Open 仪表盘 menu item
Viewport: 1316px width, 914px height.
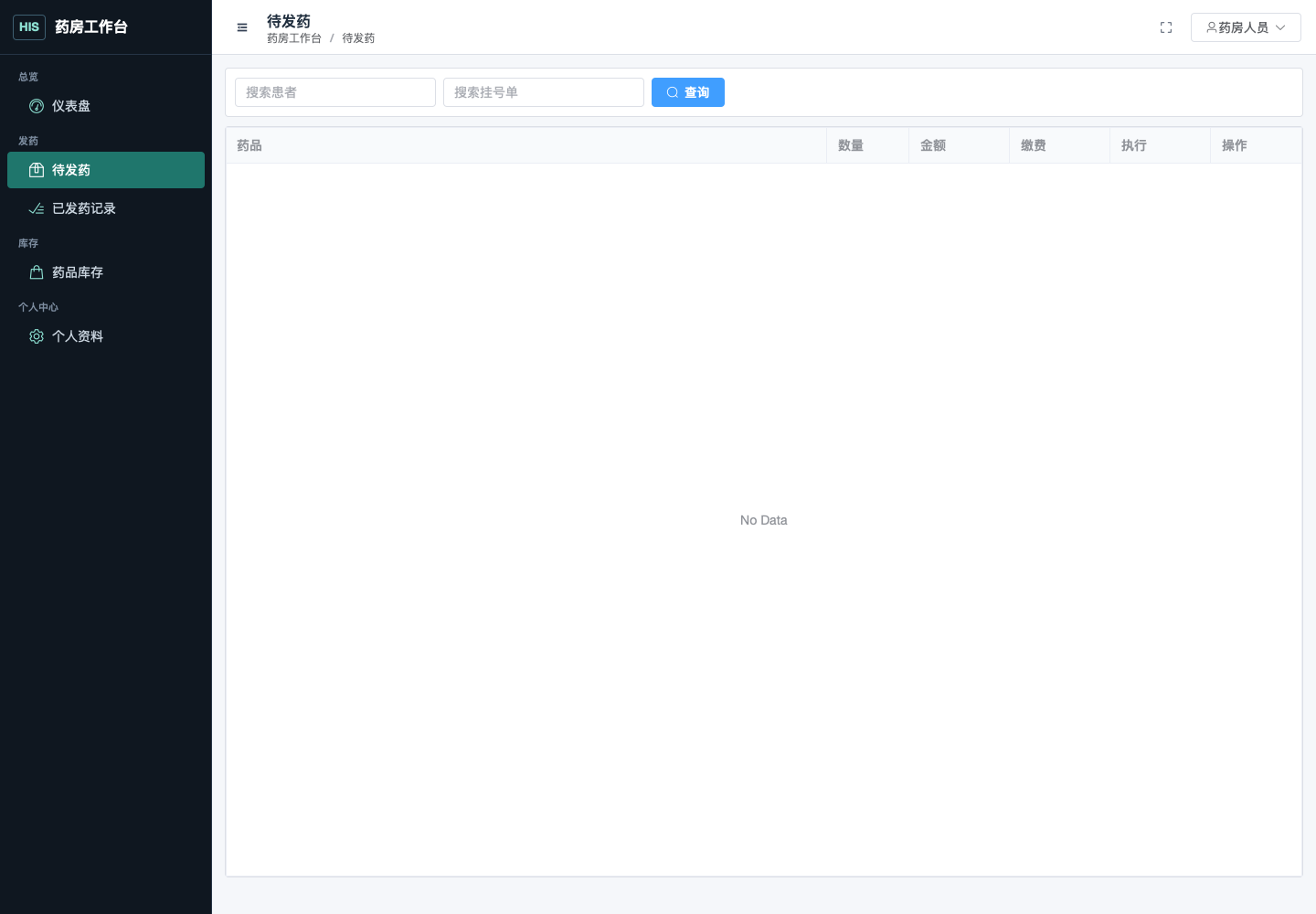[106, 106]
